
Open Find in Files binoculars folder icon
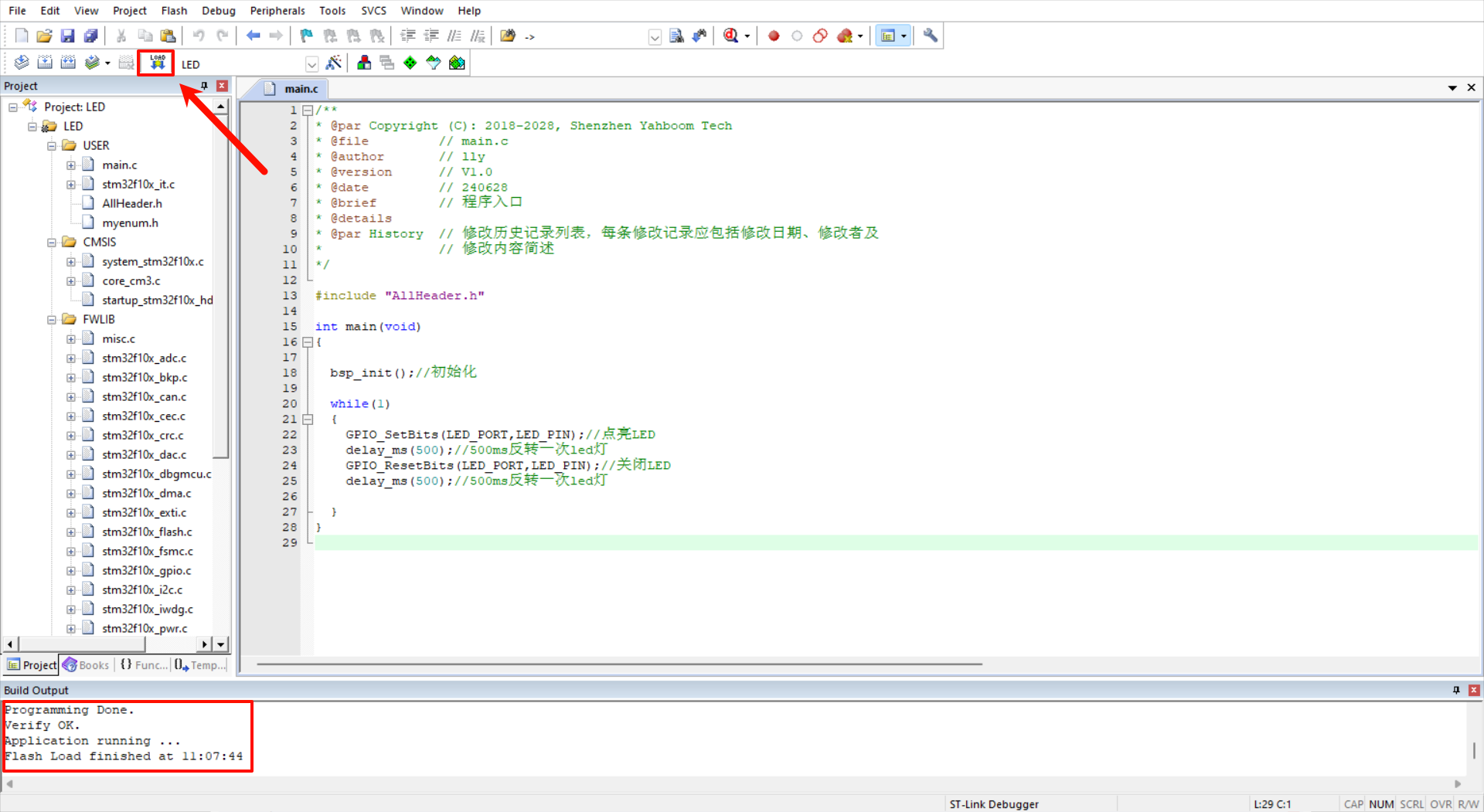(508, 36)
